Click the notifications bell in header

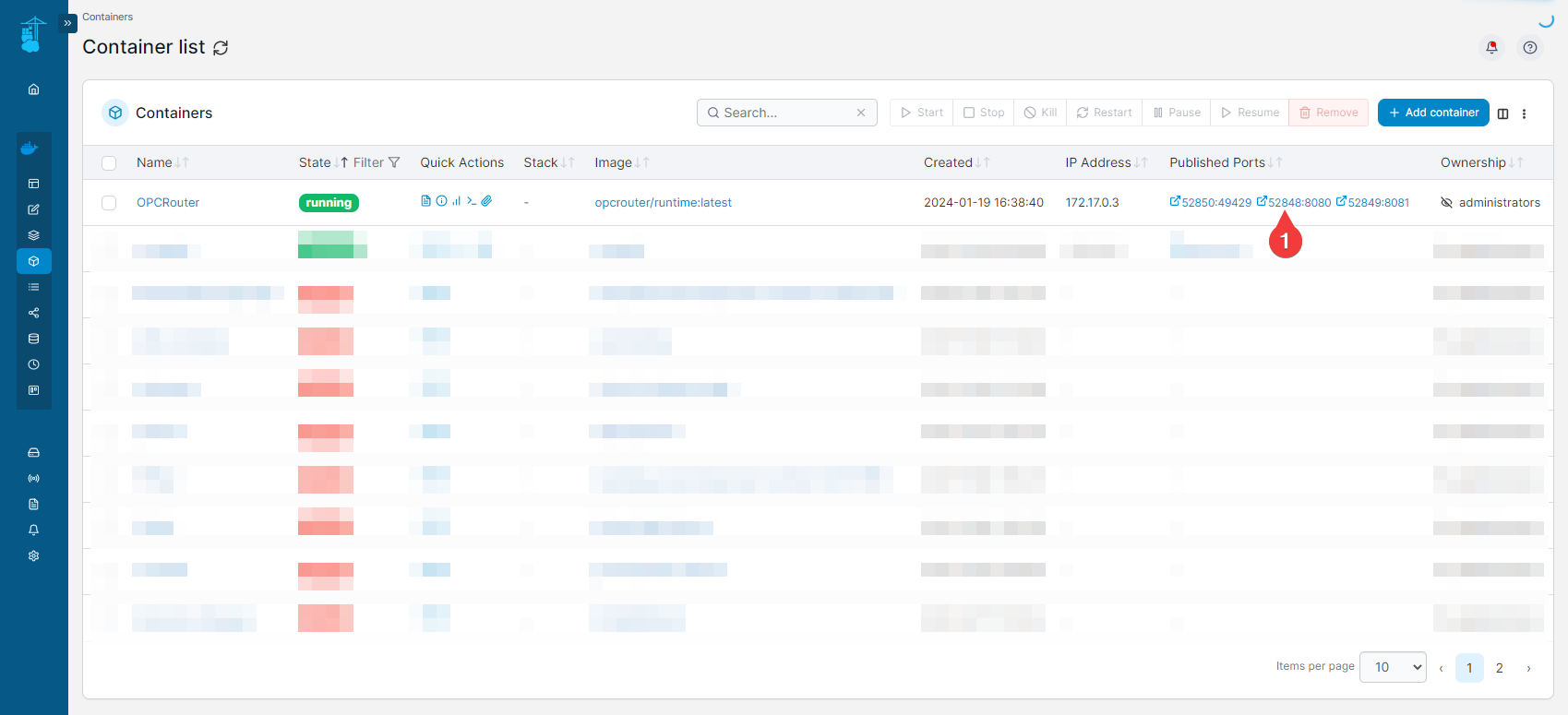pos(1491,47)
